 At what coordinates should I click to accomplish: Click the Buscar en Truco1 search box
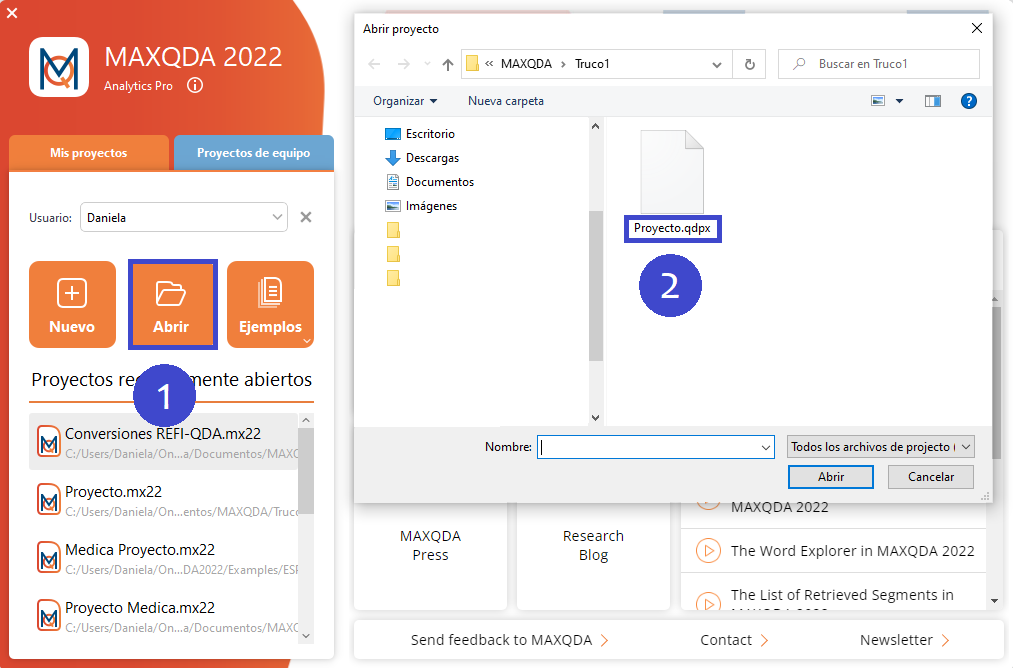tap(879, 64)
